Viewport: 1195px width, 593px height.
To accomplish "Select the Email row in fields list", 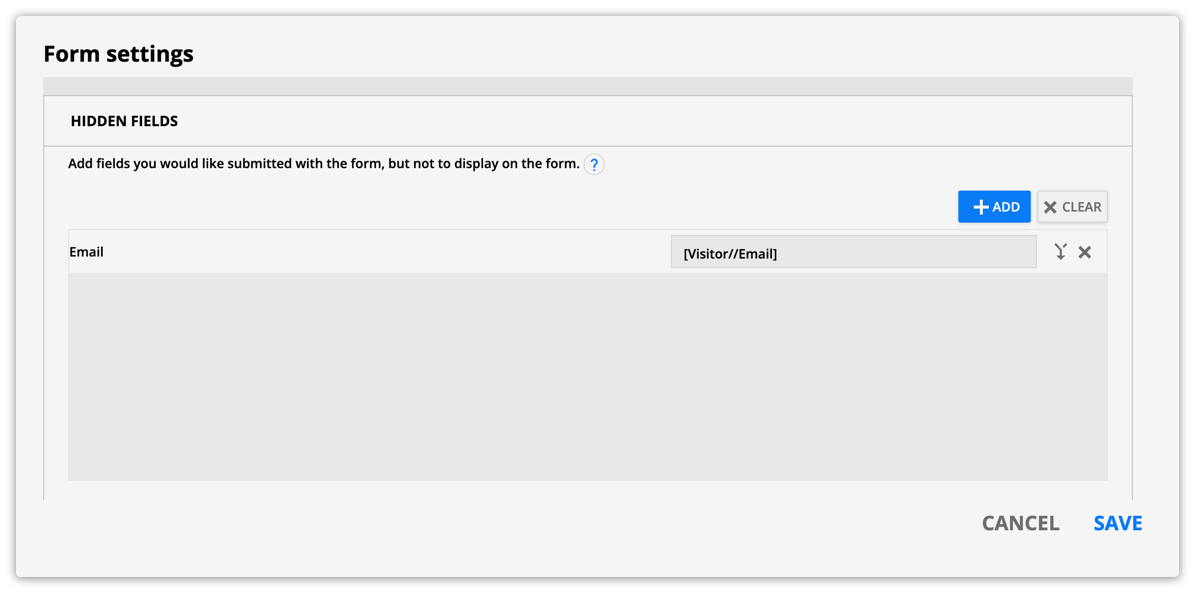I will (x=588, y=252).
